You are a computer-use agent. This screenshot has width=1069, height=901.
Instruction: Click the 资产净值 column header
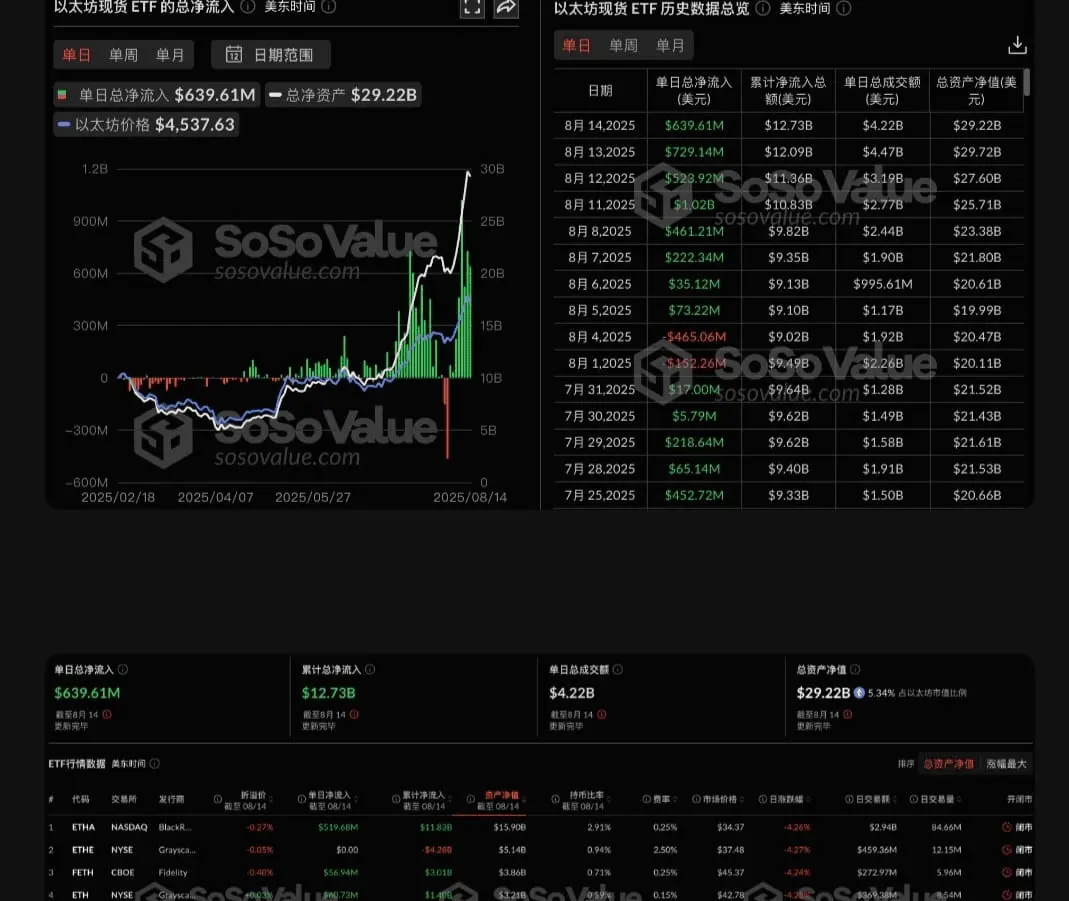coord(502,795)
